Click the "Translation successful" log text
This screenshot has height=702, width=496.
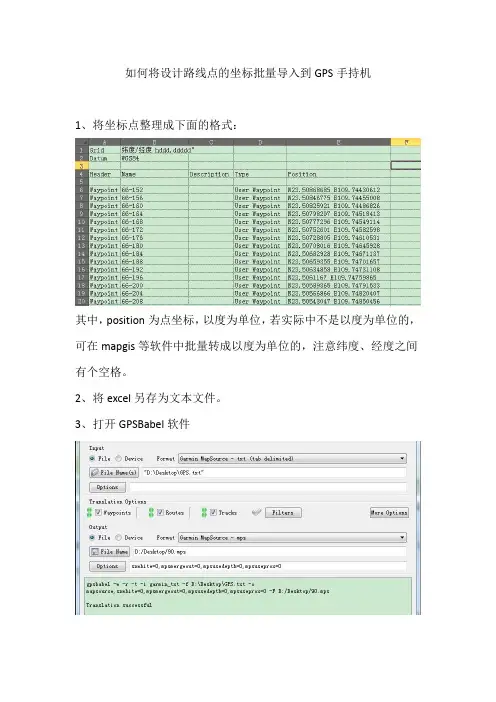(119, 605)
